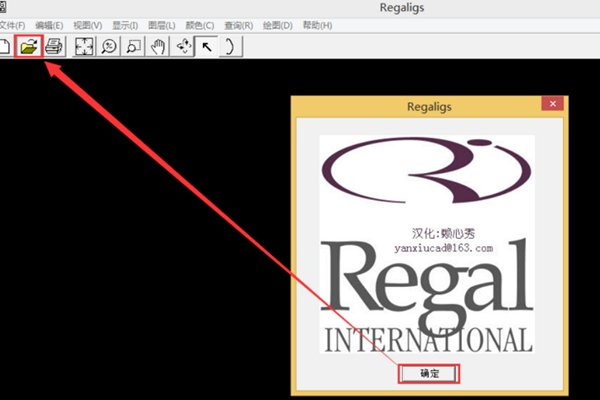
Task: Open the 显示(I) menu
Action: (126, 24)
